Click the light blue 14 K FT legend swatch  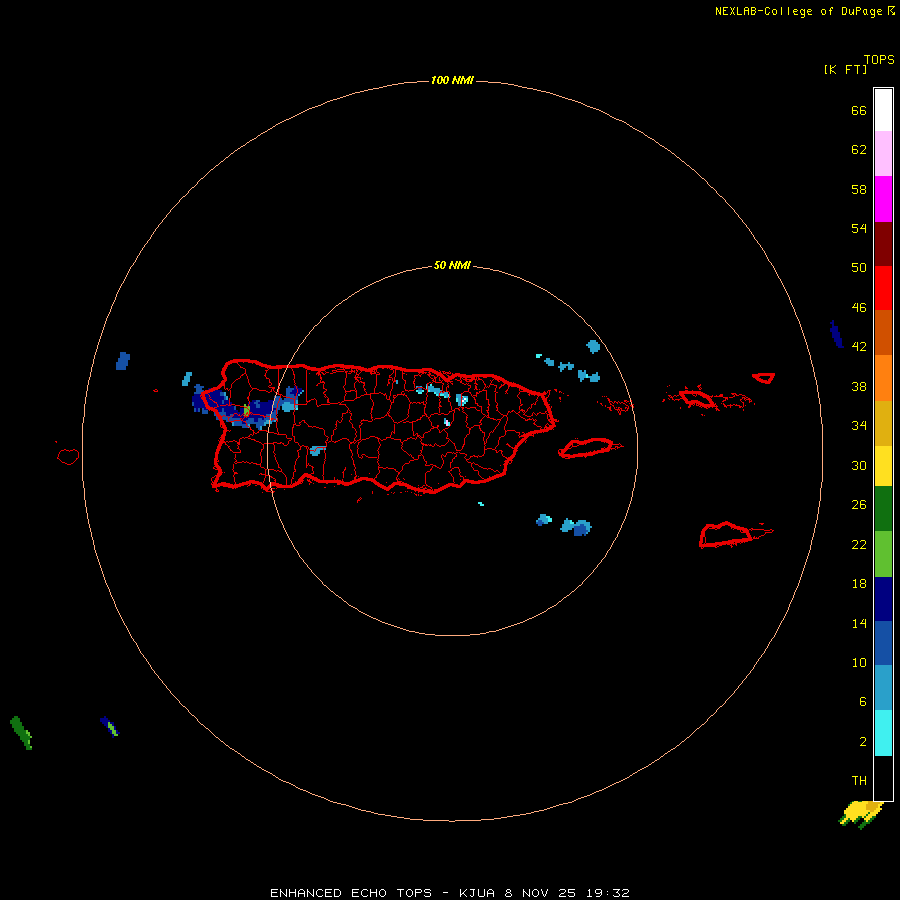[x=883, y=688]
